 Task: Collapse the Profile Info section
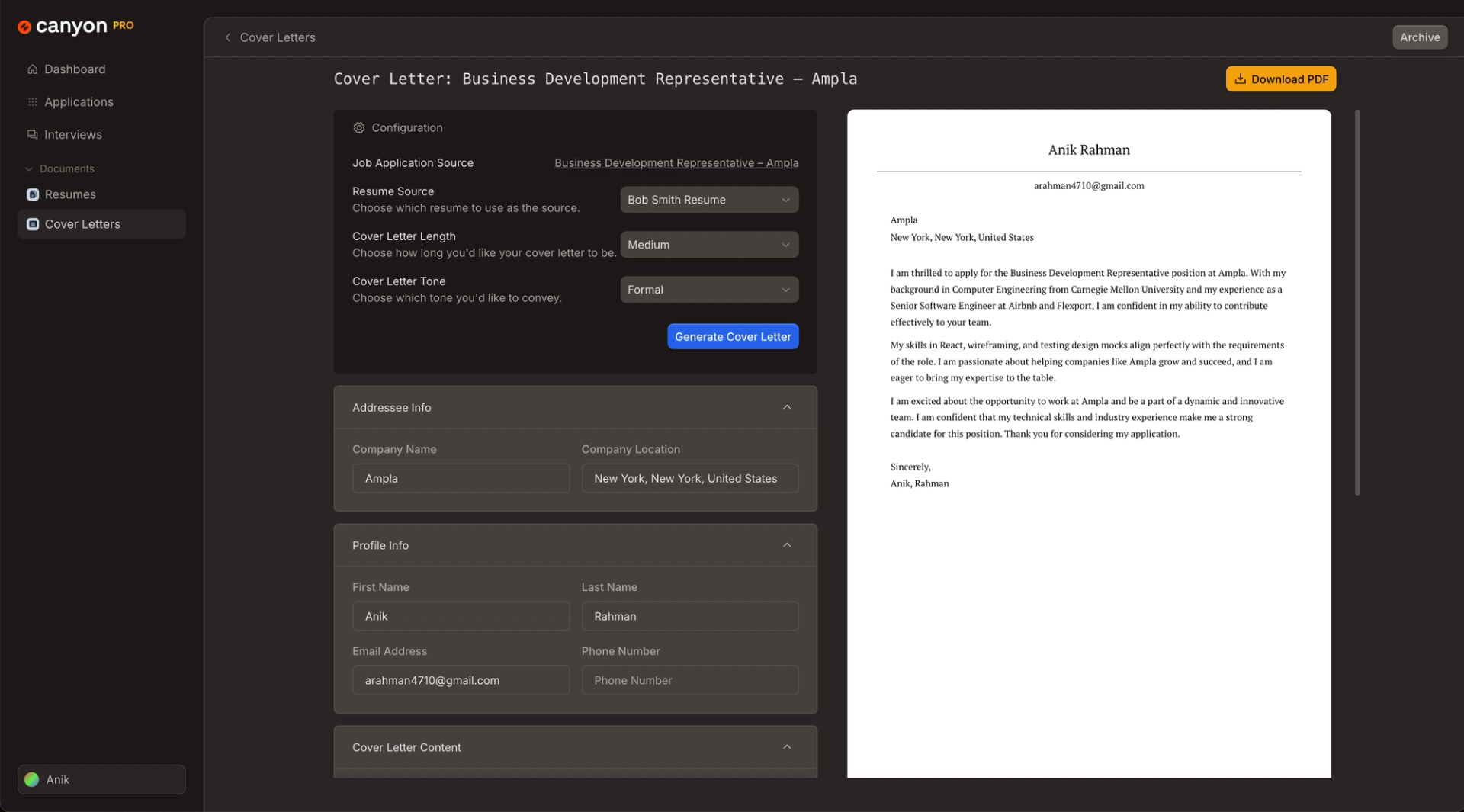click(787, 546)
